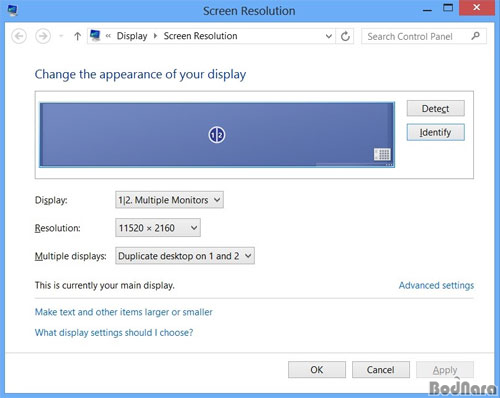Select the 1|2 monitor badge in preview
Viewport: 500px width, 398px height.
(x=217, y=135)
